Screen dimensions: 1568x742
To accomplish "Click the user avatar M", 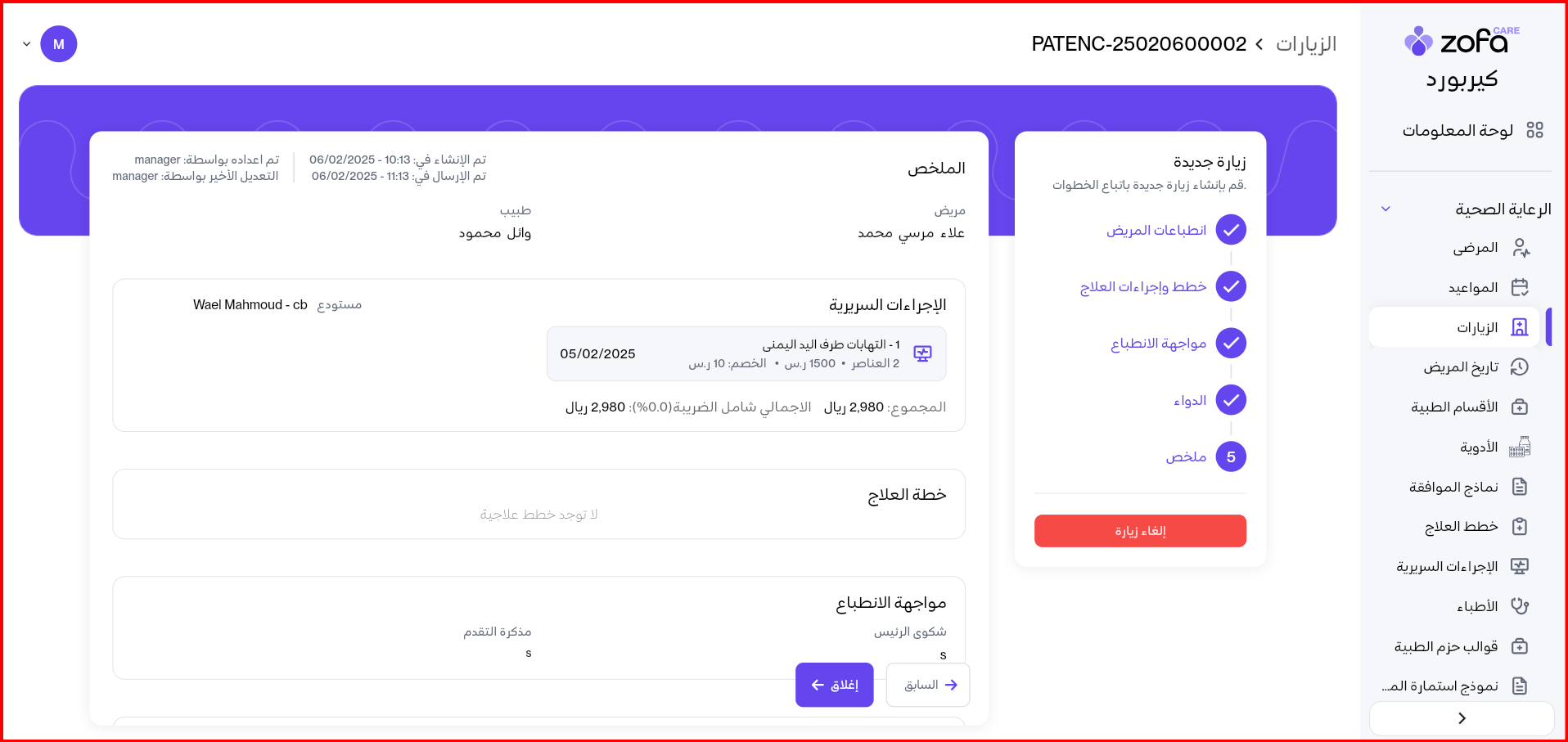I will tap(59, 44).
